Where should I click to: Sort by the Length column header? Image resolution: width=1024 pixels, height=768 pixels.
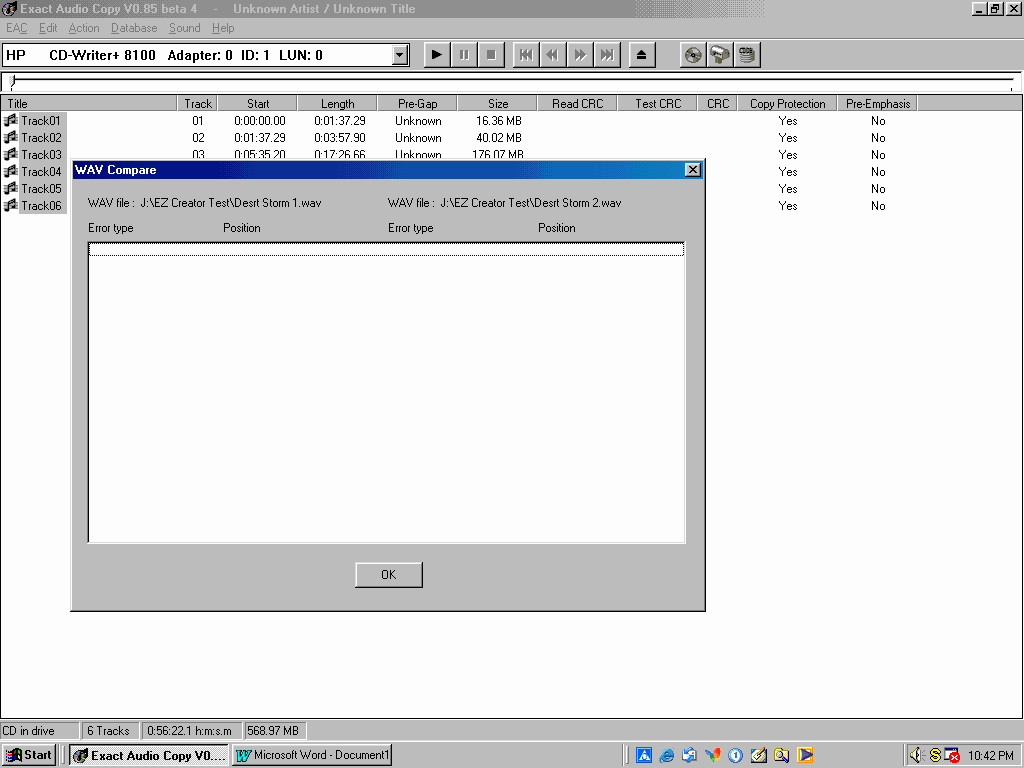[338, 103]
